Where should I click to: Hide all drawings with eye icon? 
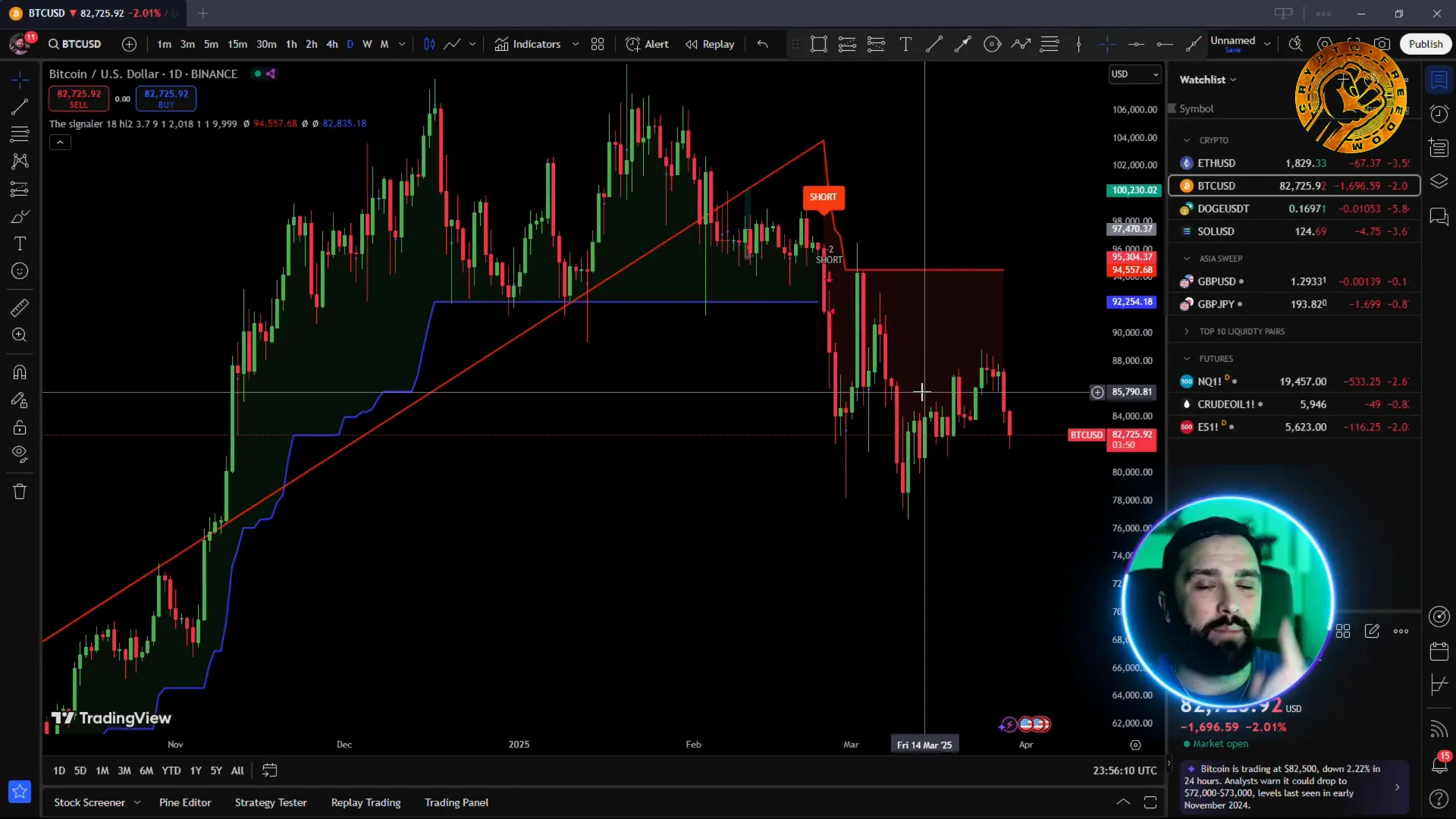coord(20,454)
